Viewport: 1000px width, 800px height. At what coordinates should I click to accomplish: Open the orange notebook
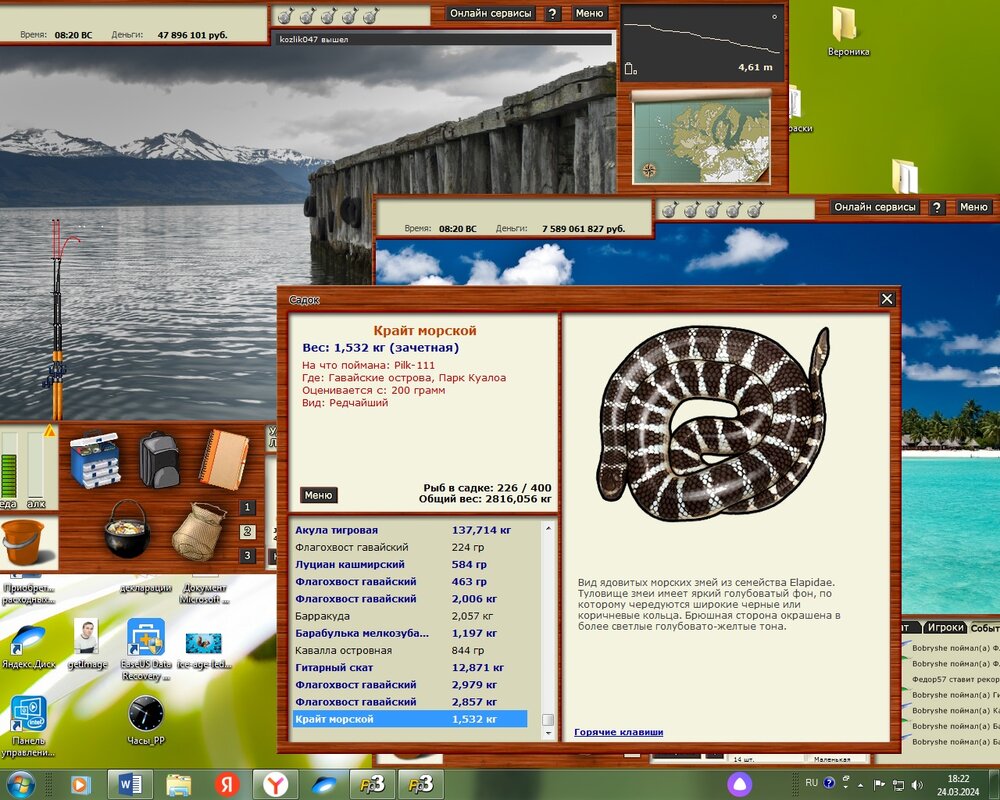point(222,459)
